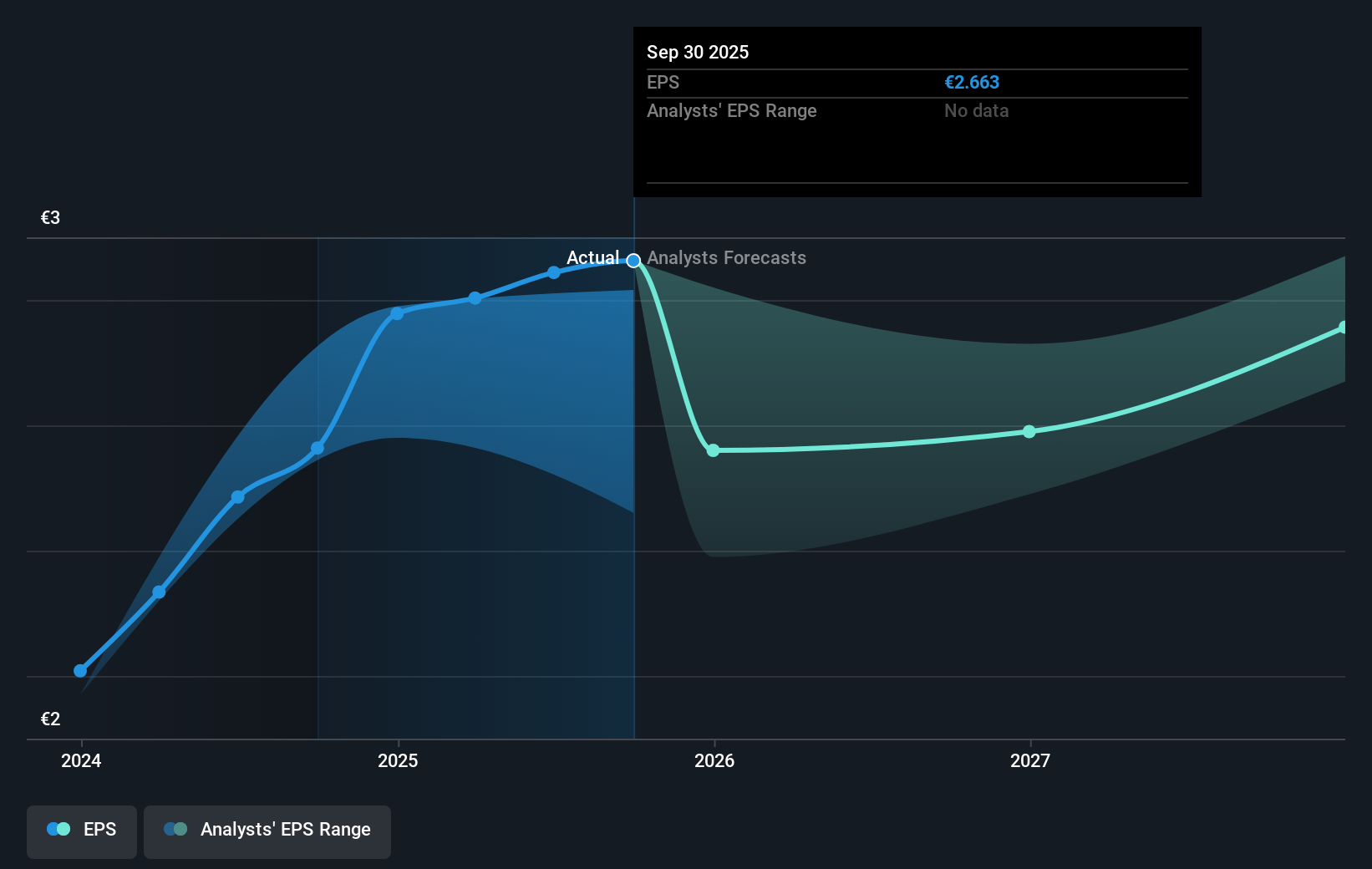The width and height of the screenshot is (1372, 869).
Task: Click the 2027 forecast data point
Action: pos(1029,431)
